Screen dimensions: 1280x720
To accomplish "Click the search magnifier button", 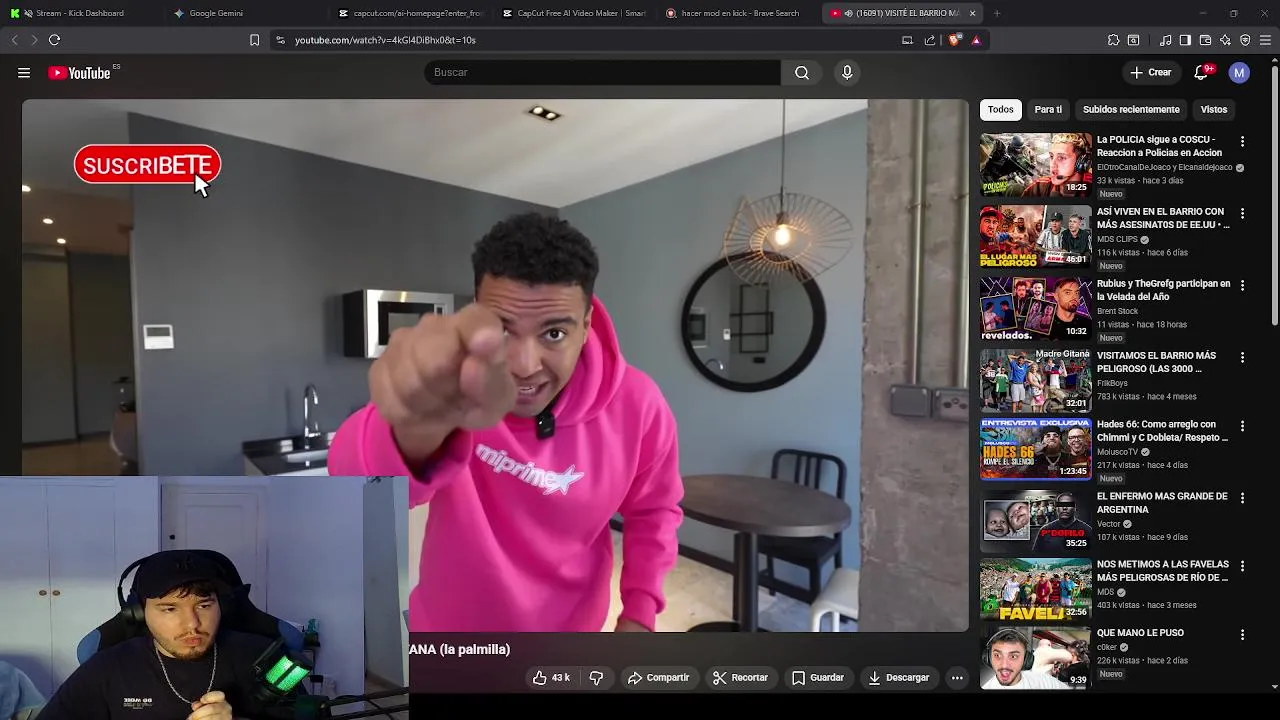I will 802,72.
